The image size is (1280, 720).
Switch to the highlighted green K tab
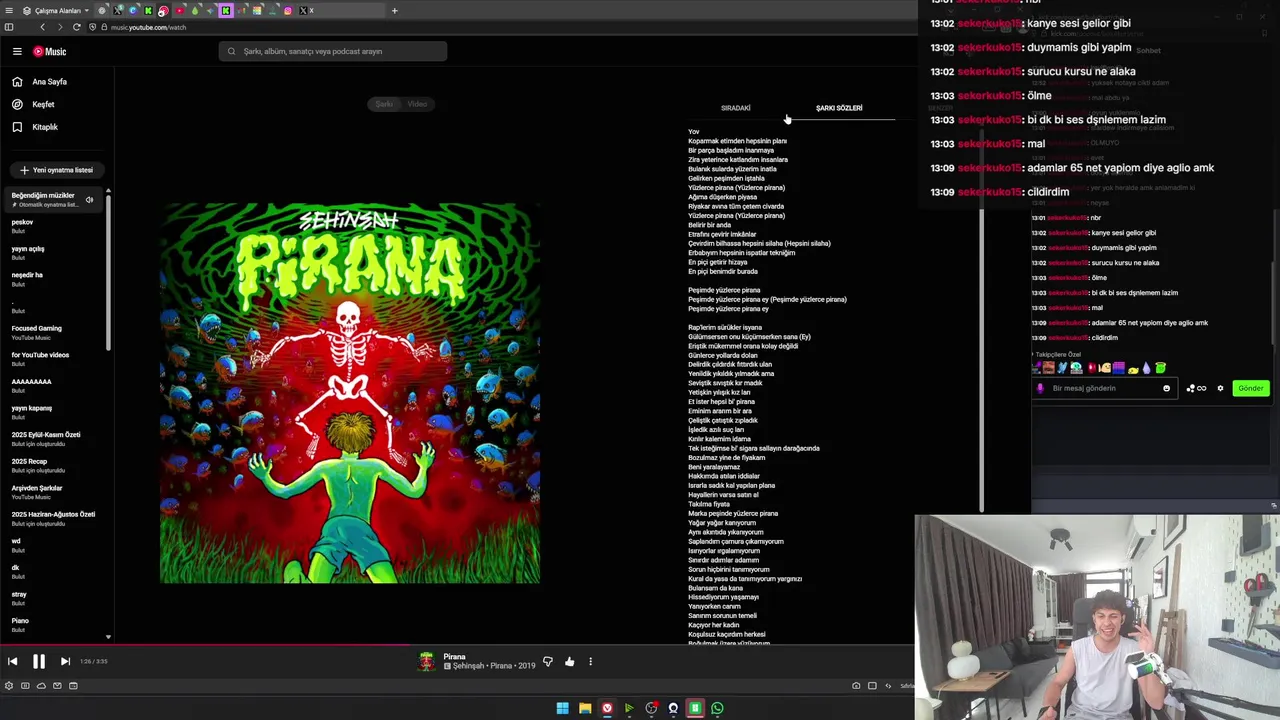tap(226, 11)
